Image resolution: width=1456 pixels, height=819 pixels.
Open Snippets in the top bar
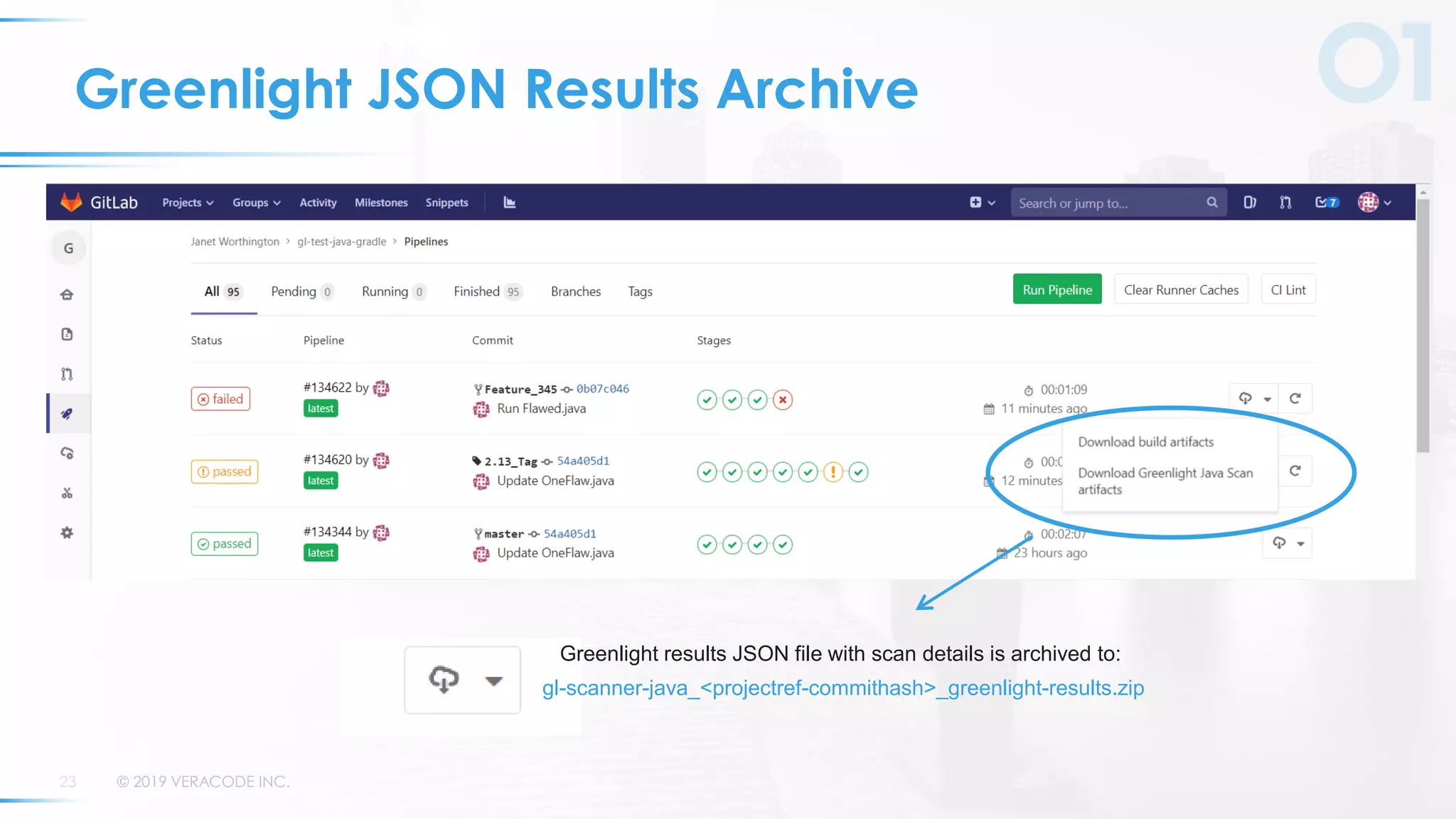(x=446, y=203)
